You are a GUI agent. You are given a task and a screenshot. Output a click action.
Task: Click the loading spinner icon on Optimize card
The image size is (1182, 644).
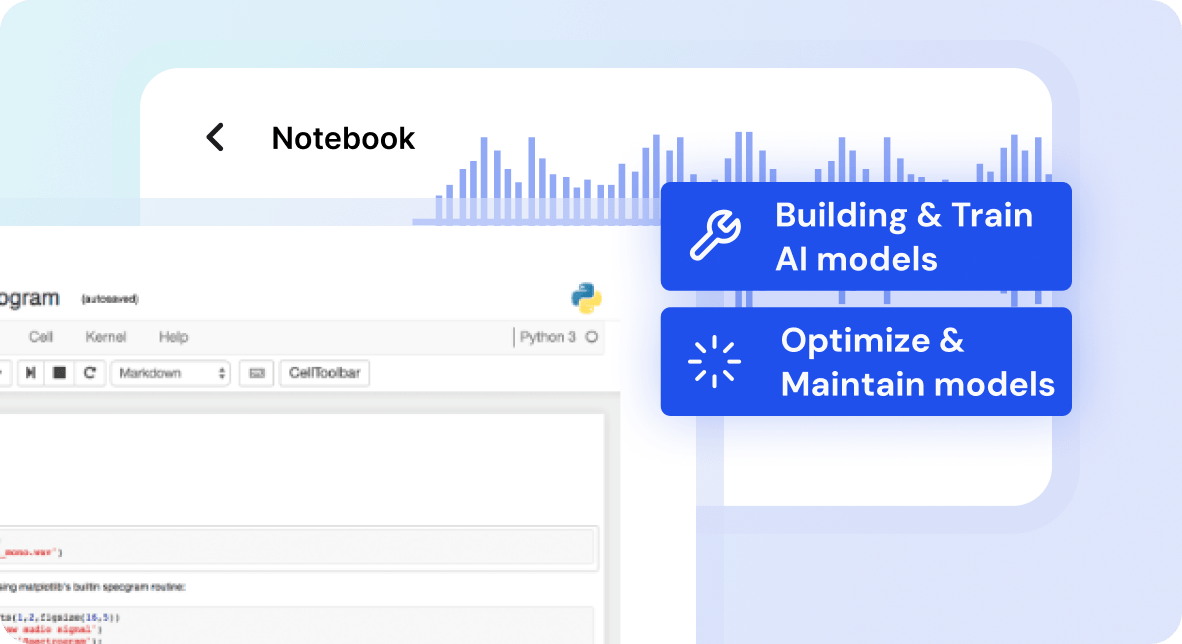coord(714,362)
